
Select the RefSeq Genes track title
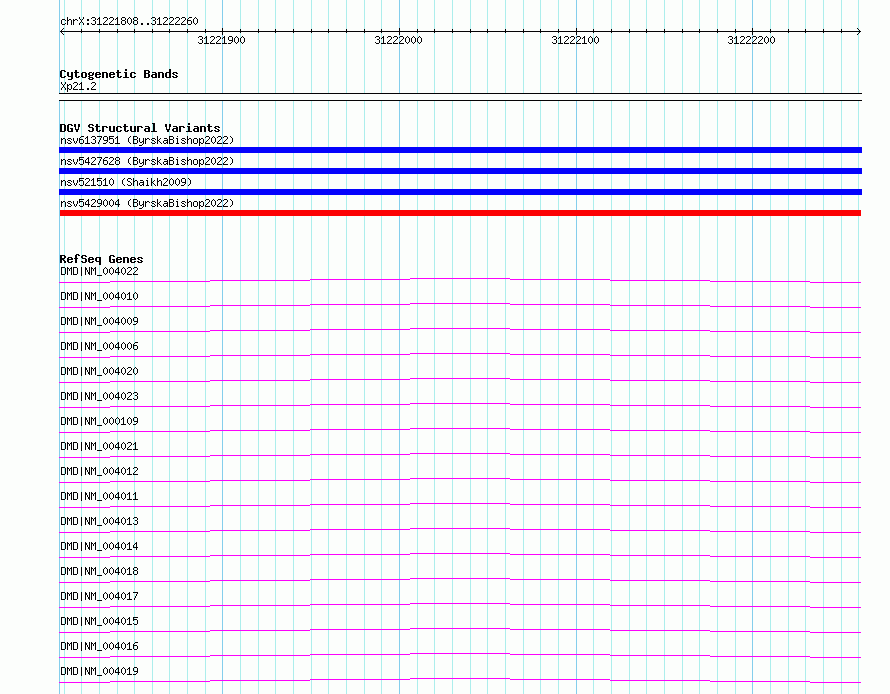(102, 259)
